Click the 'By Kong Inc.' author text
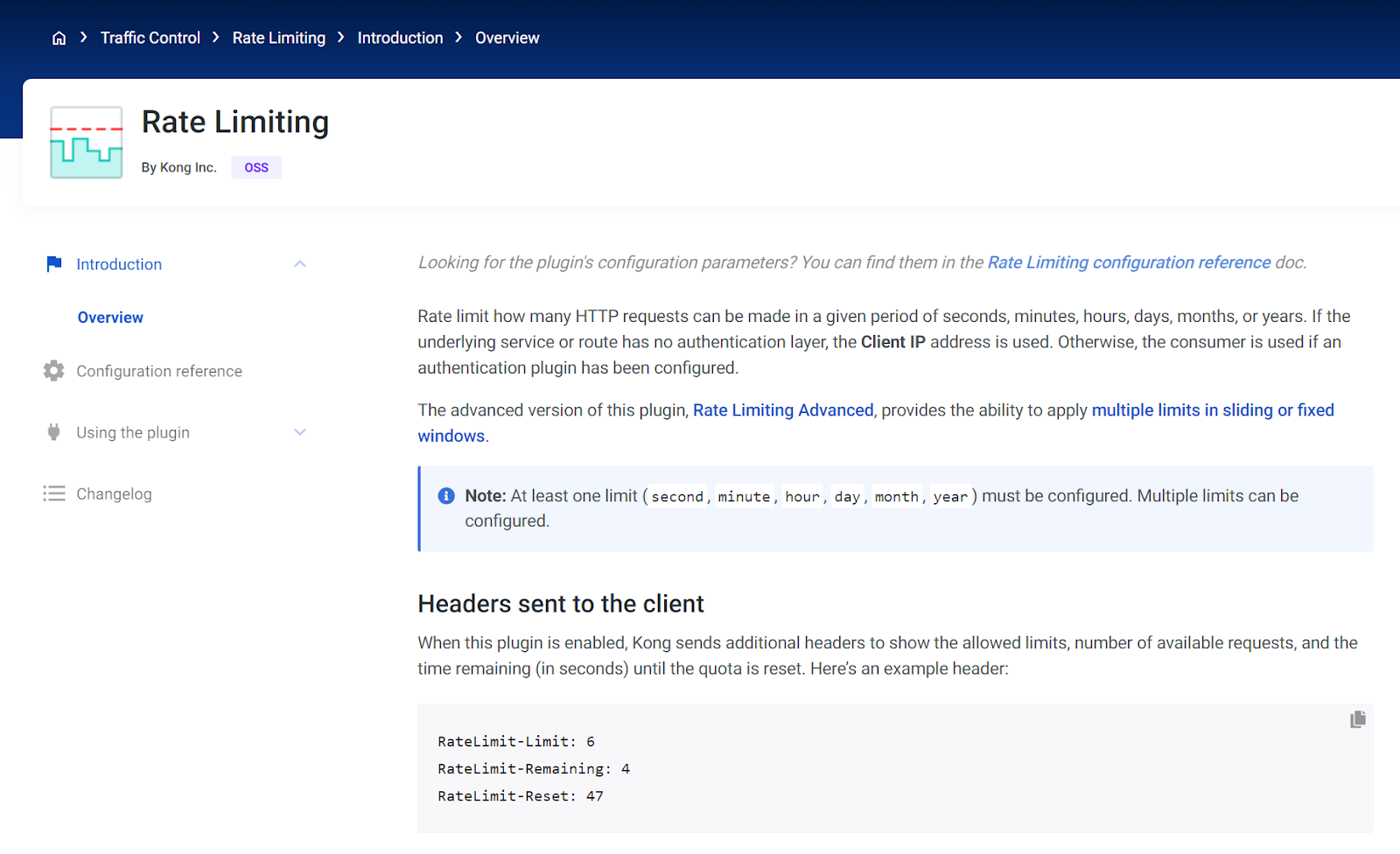This screenshot has width=1400, height=854. tap(178, 167)
